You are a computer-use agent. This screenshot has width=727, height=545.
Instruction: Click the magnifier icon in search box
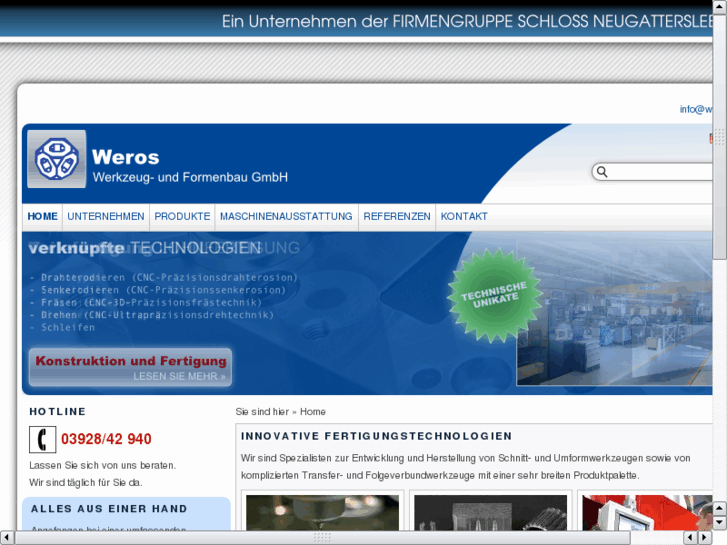[602, 172]
